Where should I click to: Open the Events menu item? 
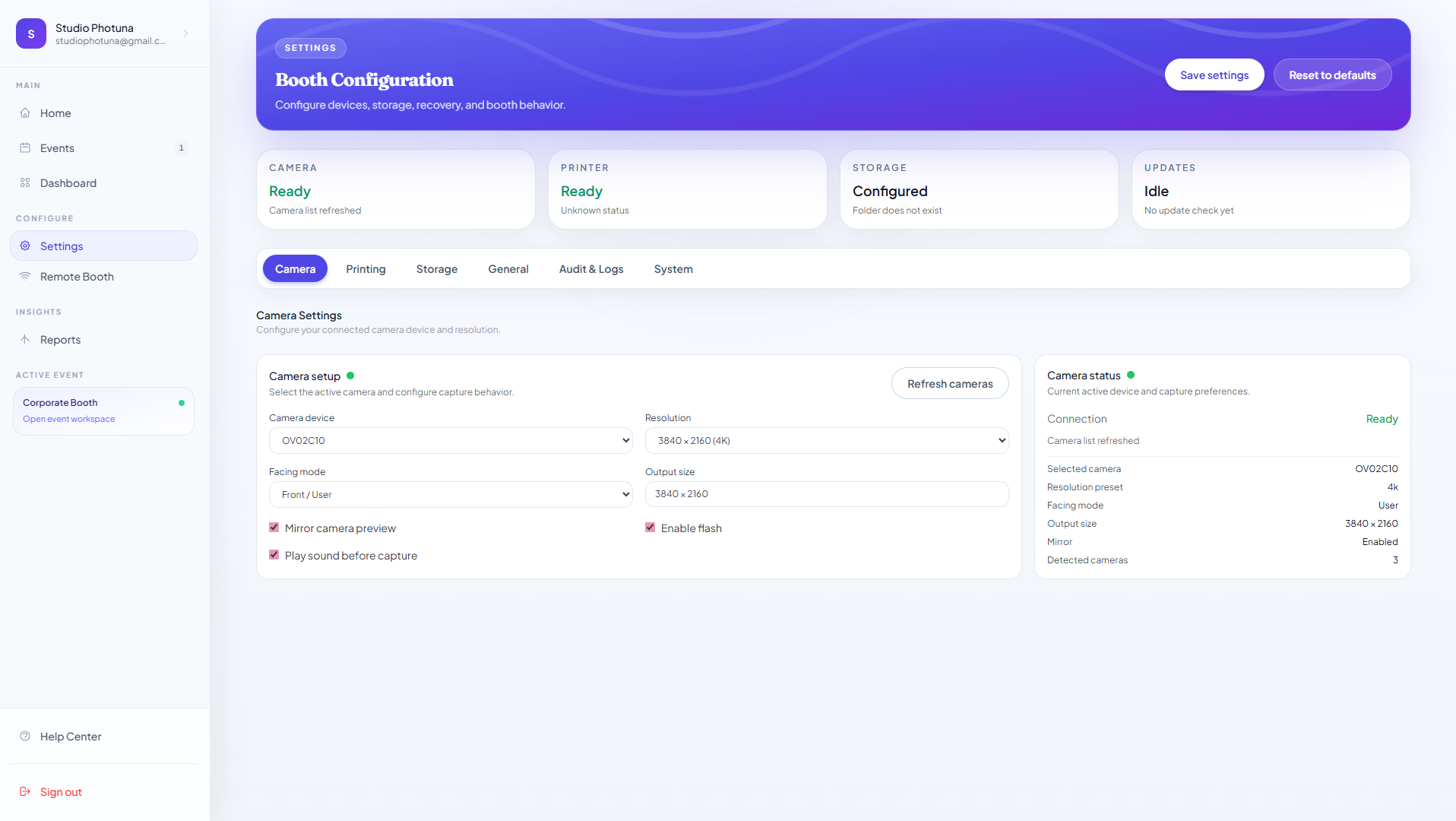(103, 147)
